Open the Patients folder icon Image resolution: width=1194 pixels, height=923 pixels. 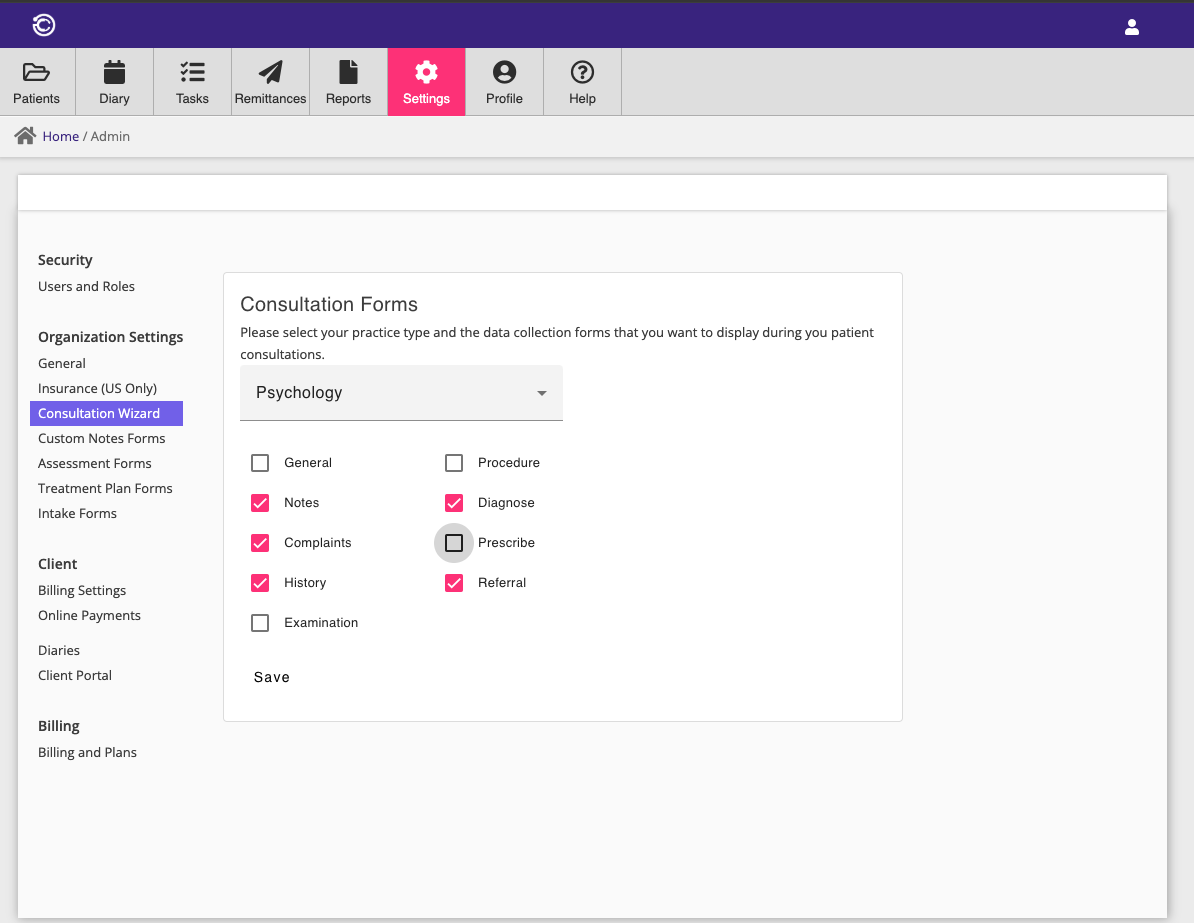36,72
